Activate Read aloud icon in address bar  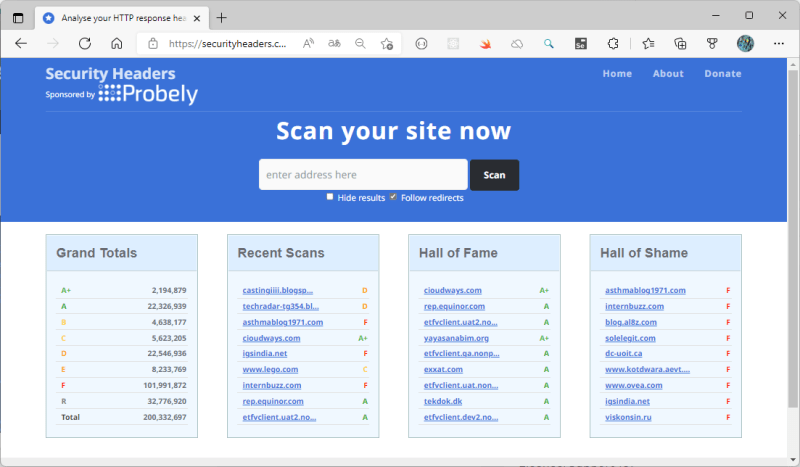pos(308,43)
